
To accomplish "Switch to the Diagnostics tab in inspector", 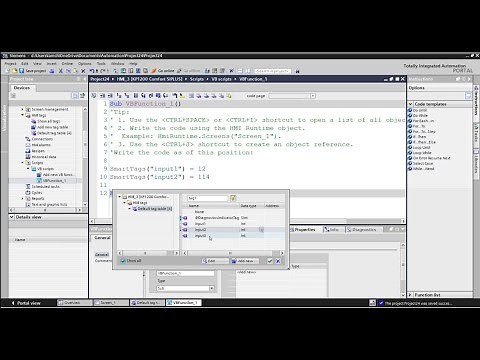I will pyautogui.click(x=362, y=230).
